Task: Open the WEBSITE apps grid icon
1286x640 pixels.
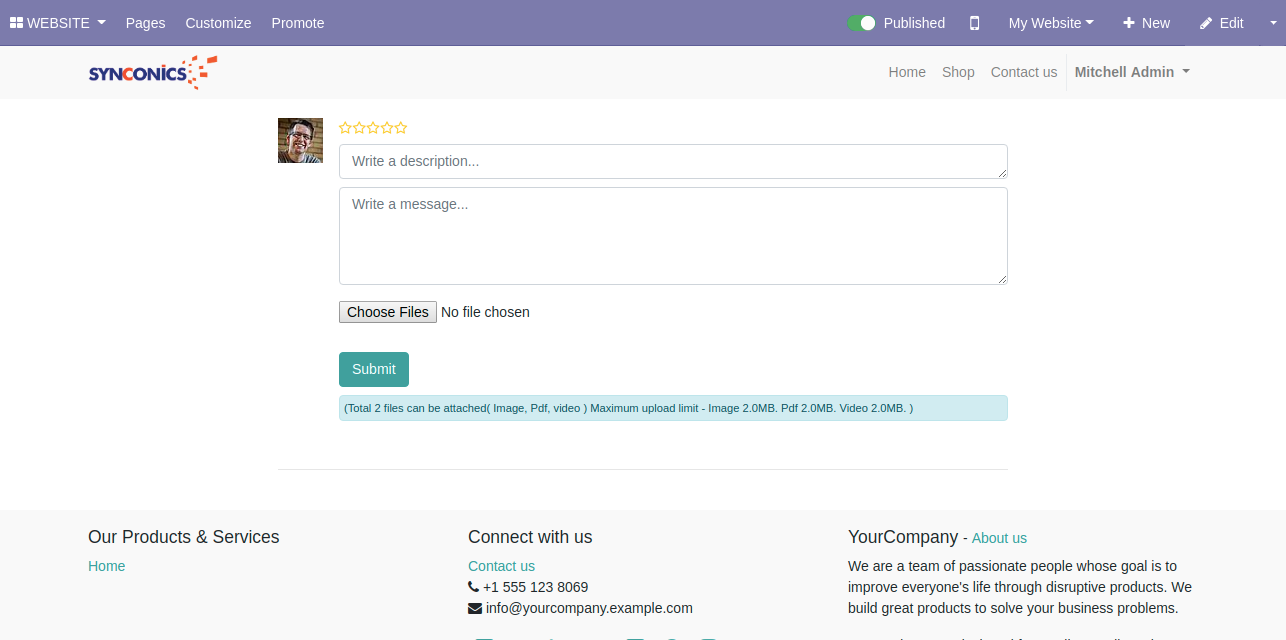Action: (16, 23)
